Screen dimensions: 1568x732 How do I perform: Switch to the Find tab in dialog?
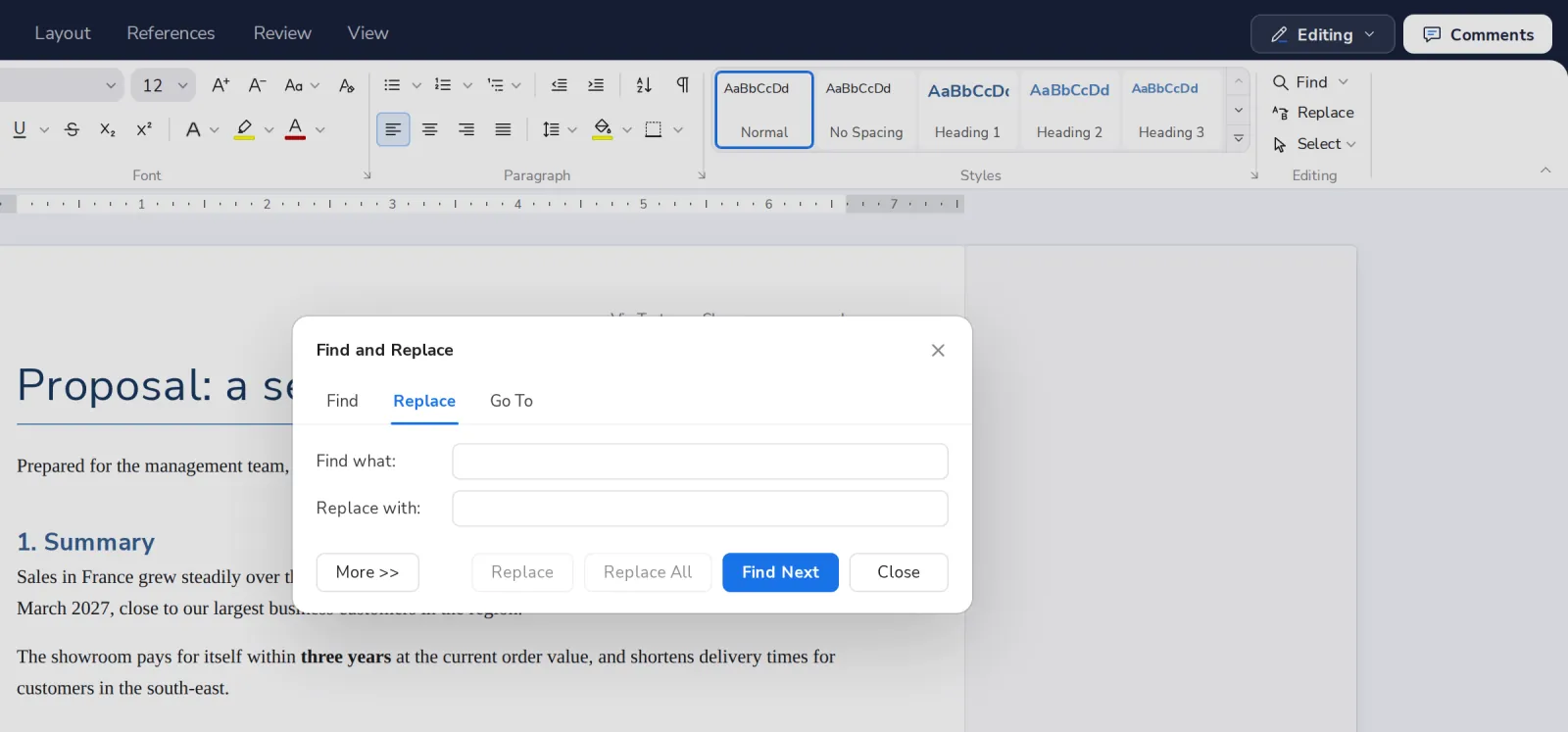[x=342, y=401]
